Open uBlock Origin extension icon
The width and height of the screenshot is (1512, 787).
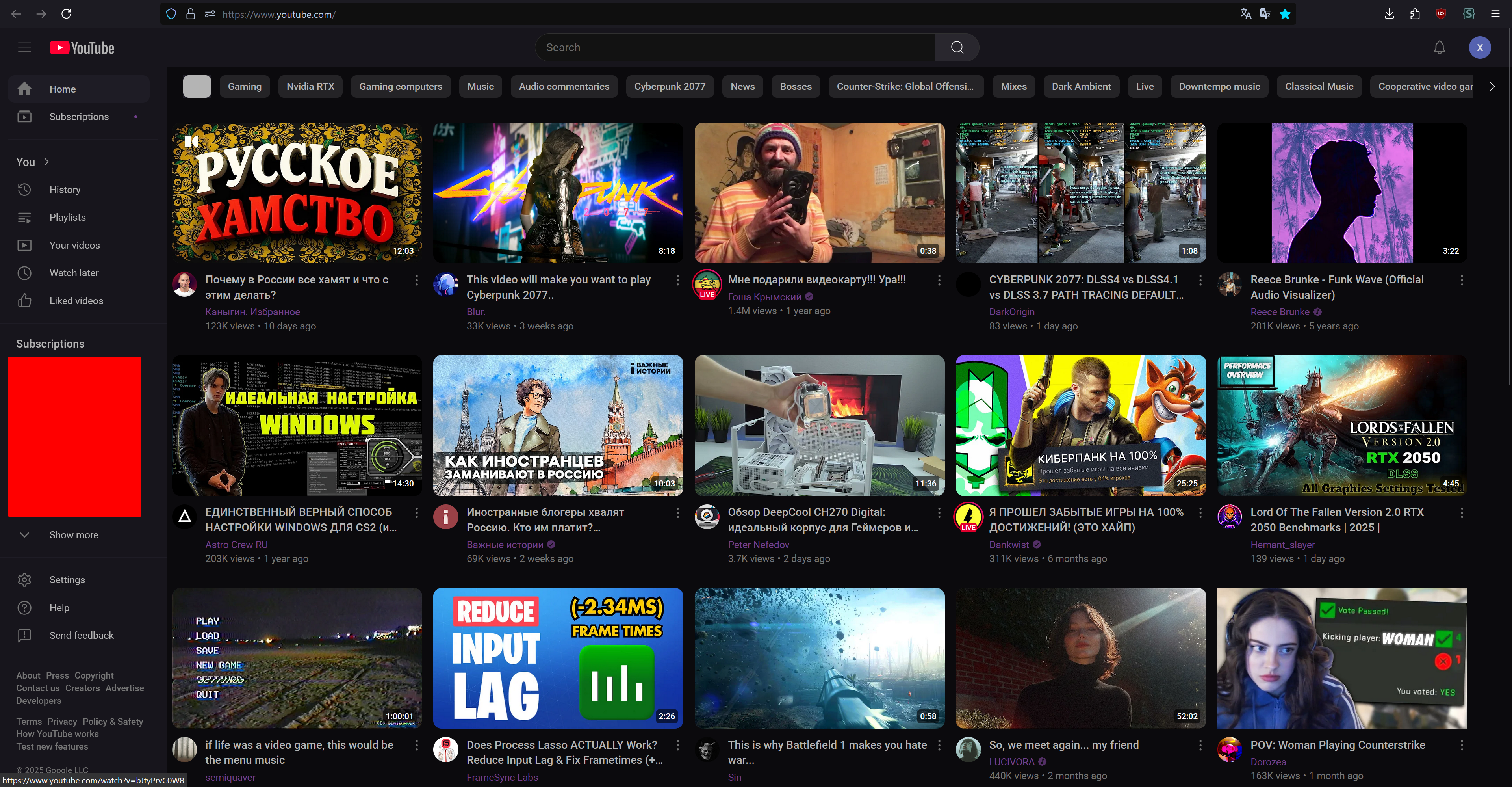(x=1440, y=13)
